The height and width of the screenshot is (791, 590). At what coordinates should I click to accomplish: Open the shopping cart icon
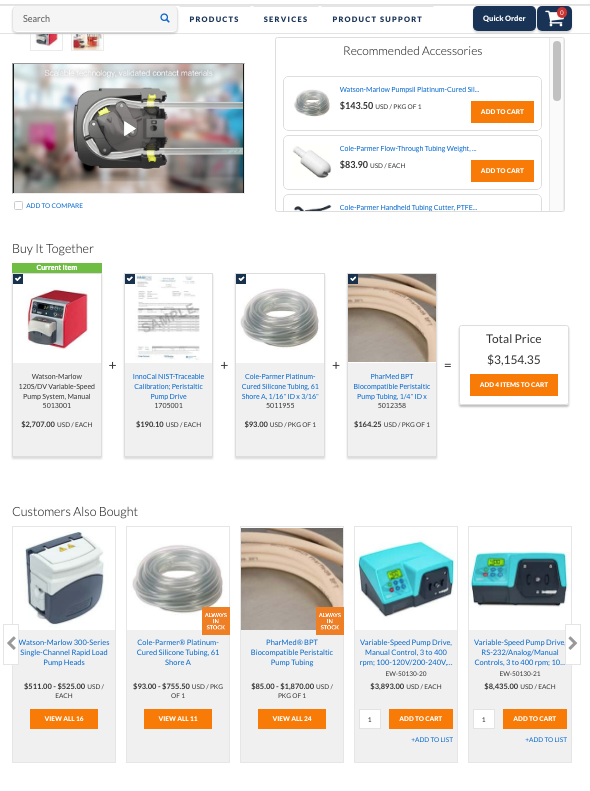click(554, 19)
